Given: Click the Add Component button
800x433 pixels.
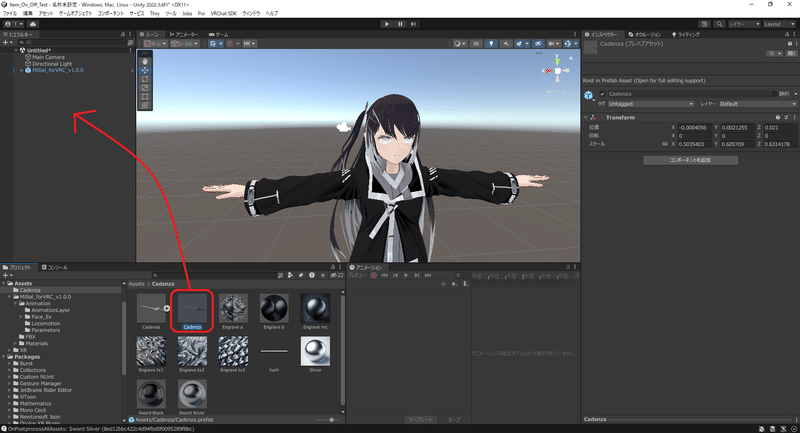Looking at the screenshot, I should [x=690, y=160].
